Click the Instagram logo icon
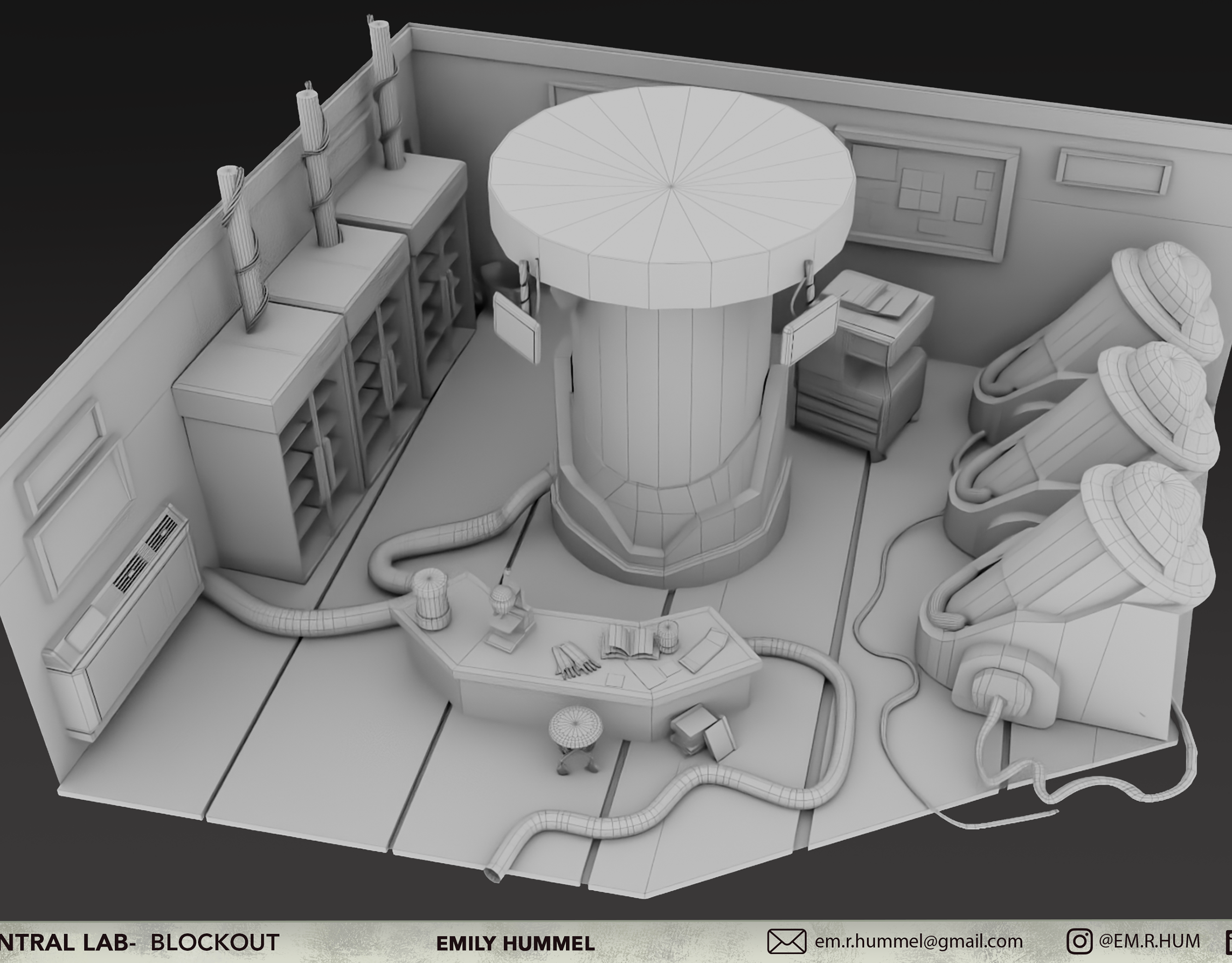The height and width of the screenshot is (963, 1232). [1079, 942]
